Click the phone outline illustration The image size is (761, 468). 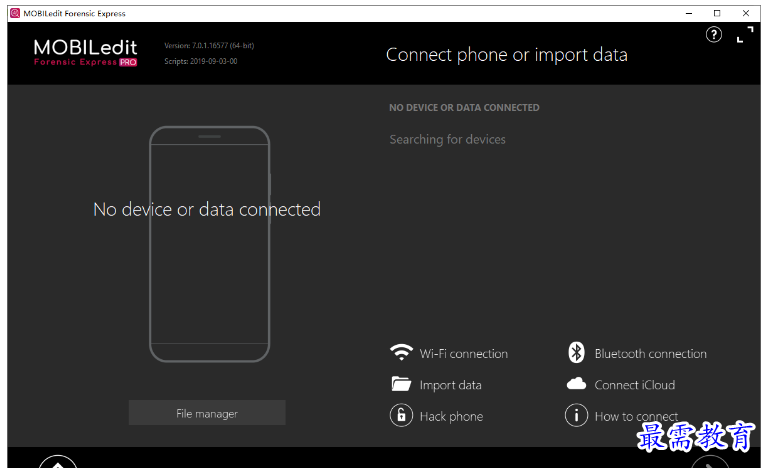210,244
